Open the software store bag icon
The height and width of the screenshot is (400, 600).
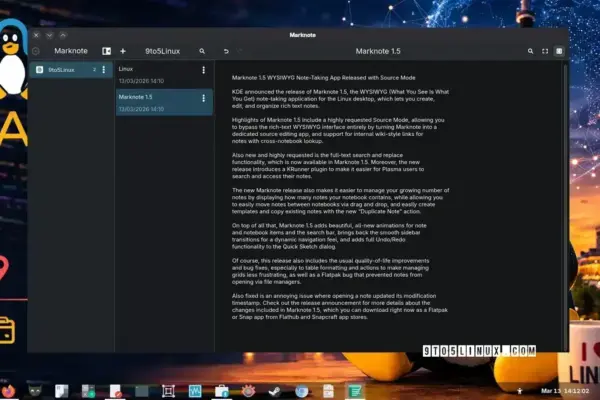coord(222,391)
